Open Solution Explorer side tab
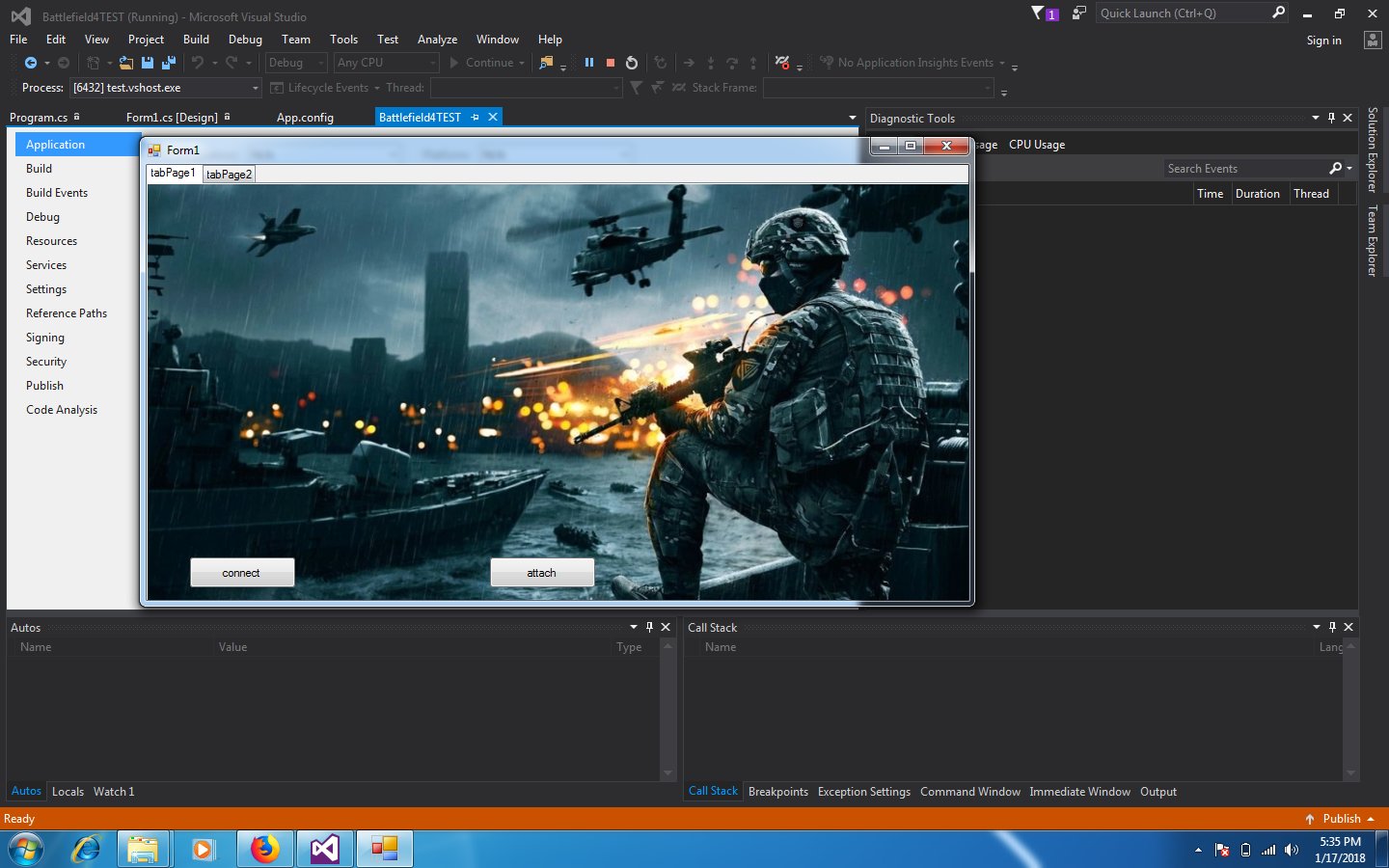The height and width of the screenshot is (868, 1389). 1373,149
